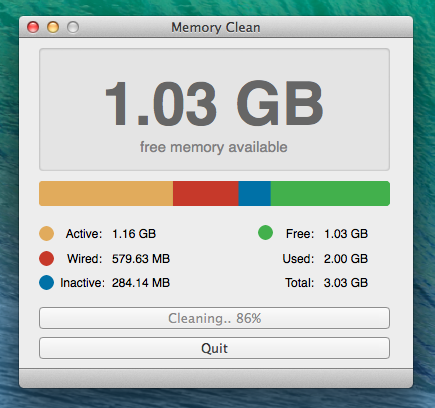
Task: Click the Total 3.03 GB value
Action: (x=346, y=283)
